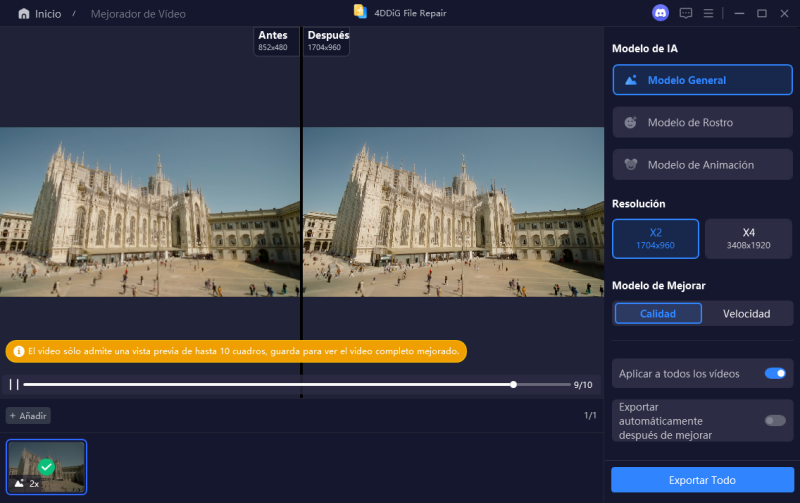Open the hamburger menu in title bar
The height and width of the screenshot is (503, 800).
point(708,13)
